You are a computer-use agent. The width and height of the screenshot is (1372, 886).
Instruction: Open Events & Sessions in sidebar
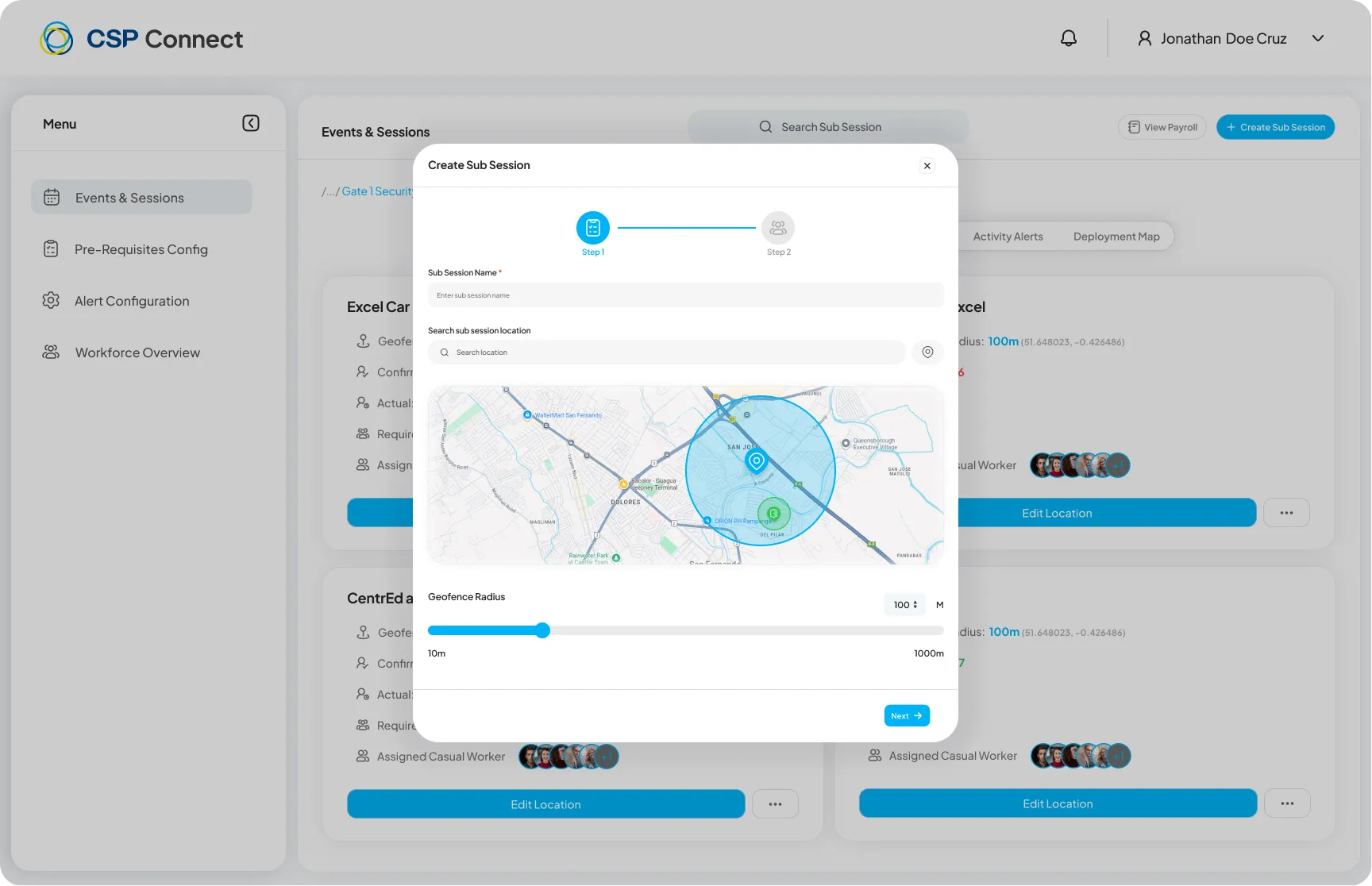pyautogui.click(x=141, y=197)
